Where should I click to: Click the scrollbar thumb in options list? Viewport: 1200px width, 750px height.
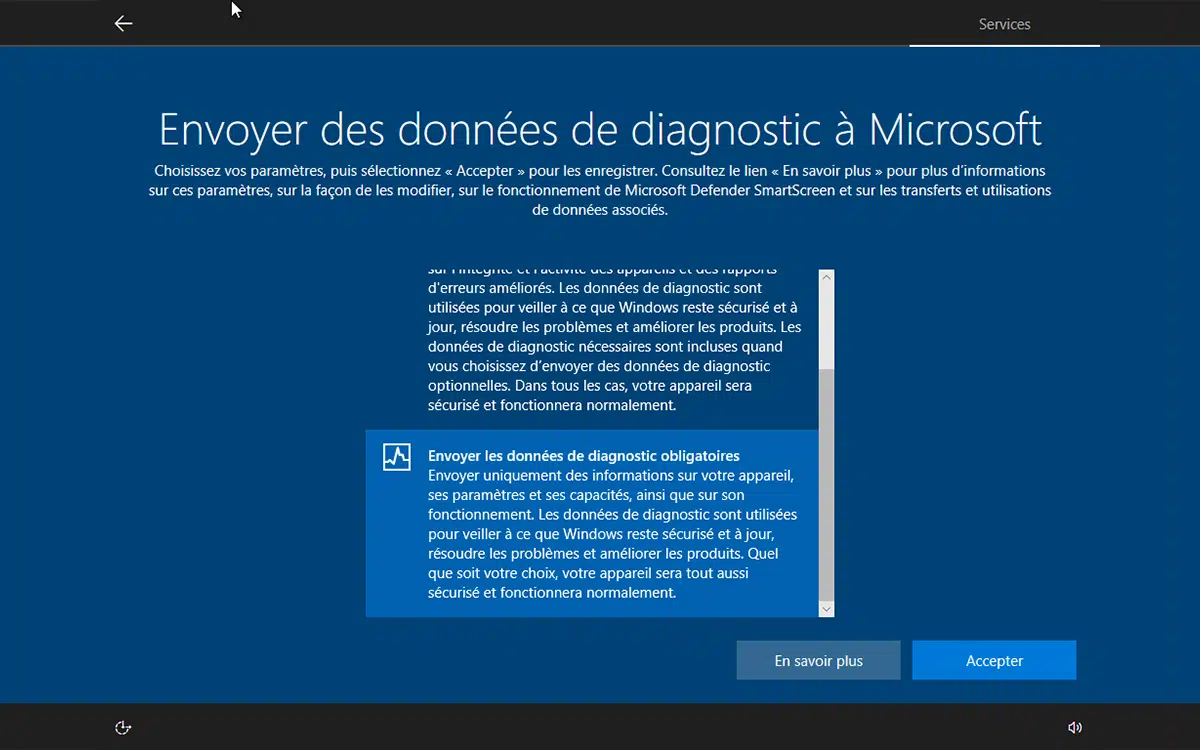(x=826, y=483)
